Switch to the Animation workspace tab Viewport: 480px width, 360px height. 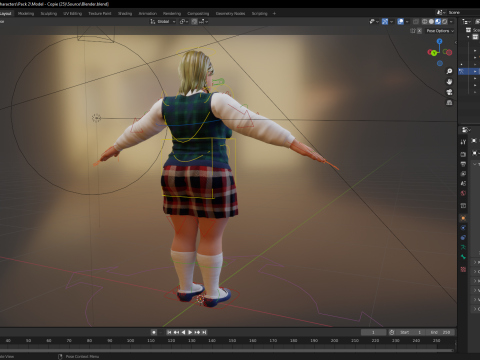tap(148, 14)
